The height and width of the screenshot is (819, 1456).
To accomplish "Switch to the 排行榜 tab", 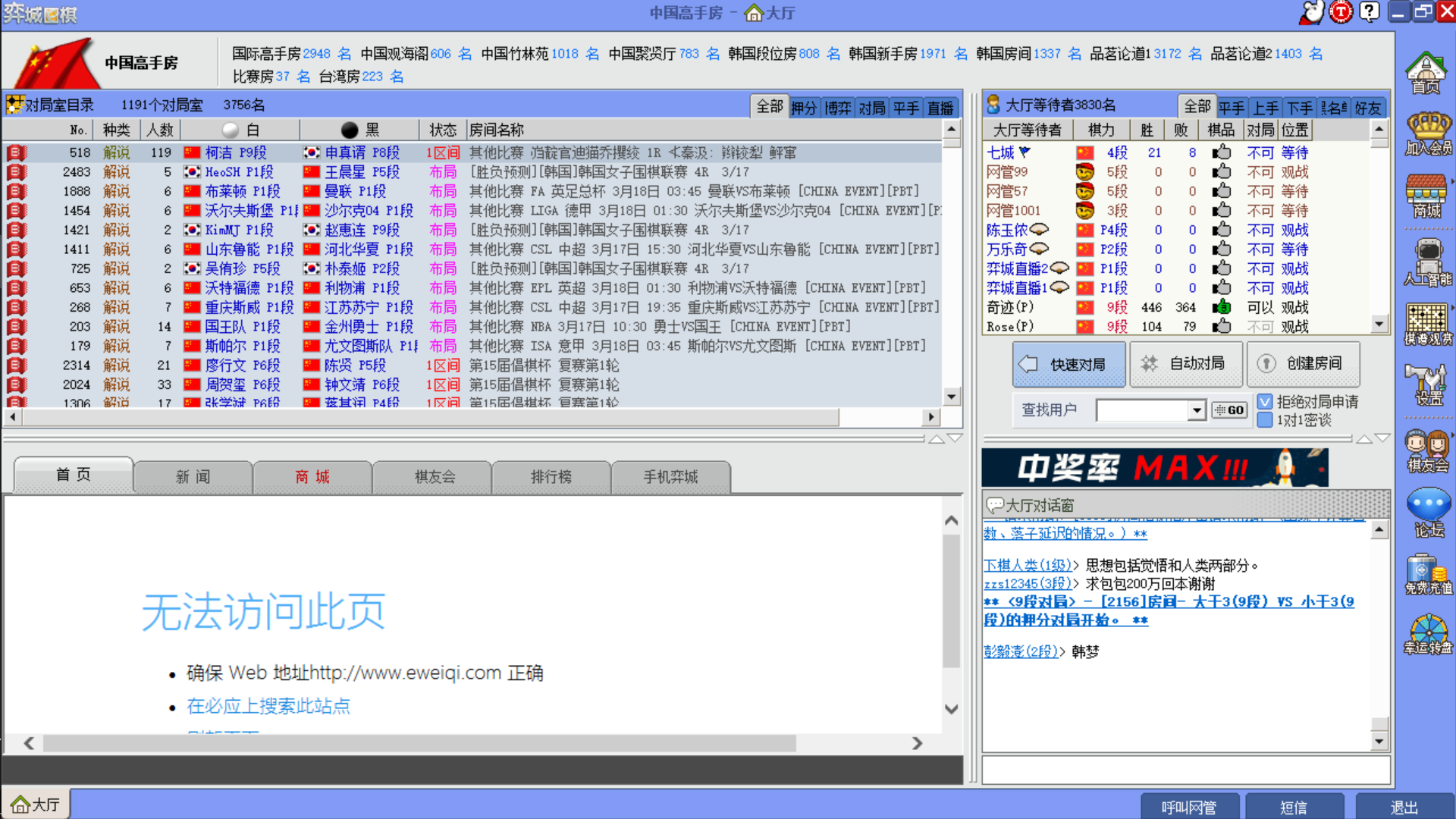I will 551,477.
